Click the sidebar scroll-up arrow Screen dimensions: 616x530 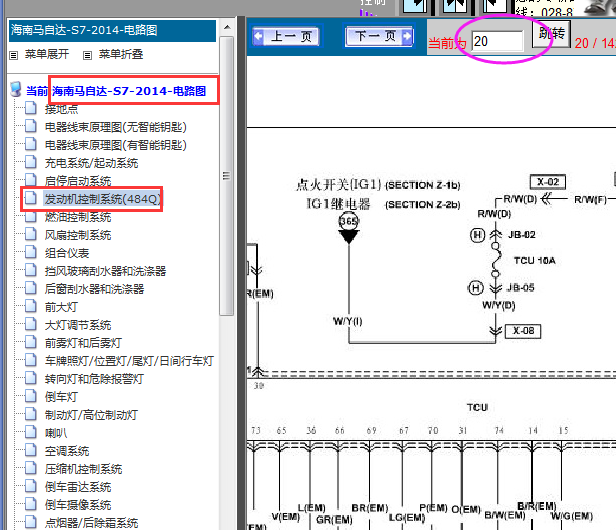pyautogui.click(x=227, y=27)
